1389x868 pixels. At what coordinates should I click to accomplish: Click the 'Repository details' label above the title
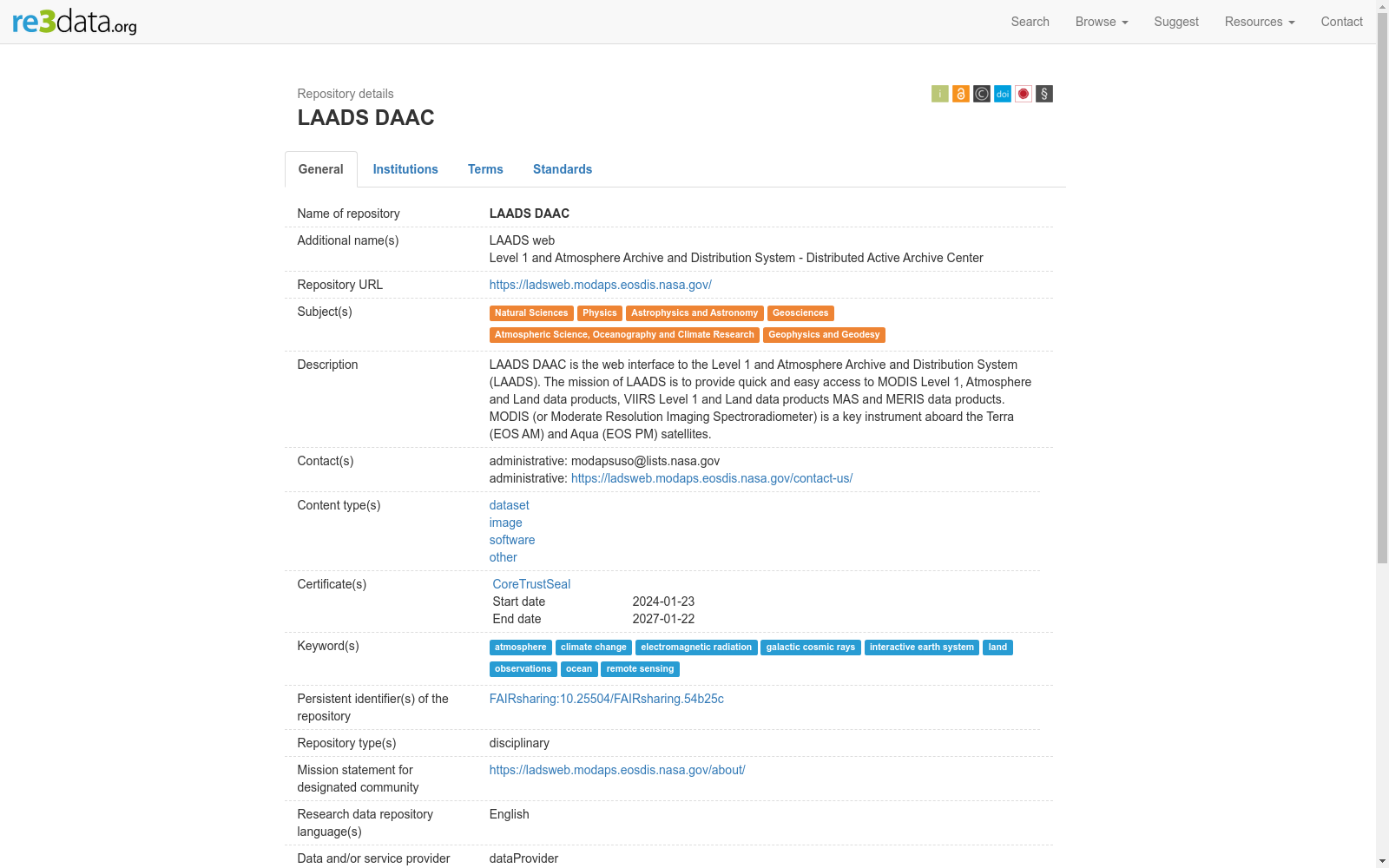[x=346, y=94]
